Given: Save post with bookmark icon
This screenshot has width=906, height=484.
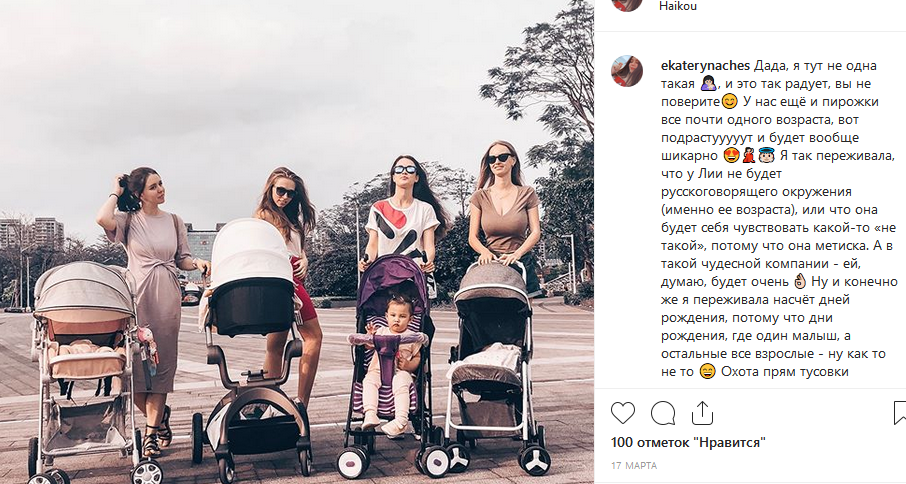Looking at the screenshot, I should pyautogui.click(x=900, y=413).
